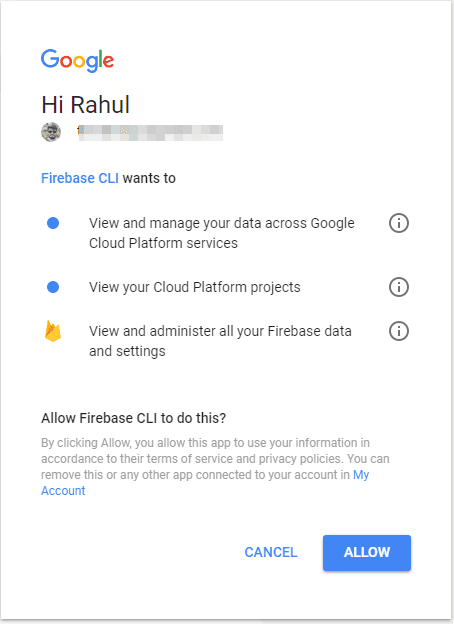Viewport: 454px width, 624px height.
Task: Show info for Cloud Platform projects permission
Action: [x=399, y=287]
